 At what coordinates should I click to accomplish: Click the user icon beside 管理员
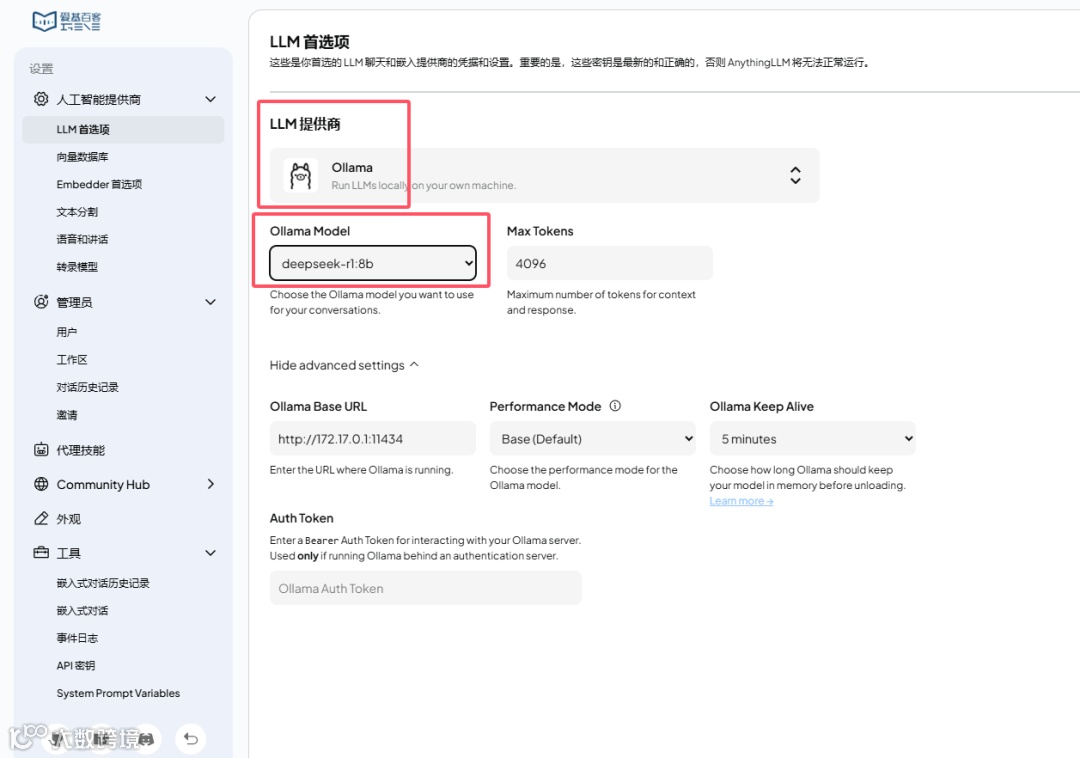coord(41,302)
